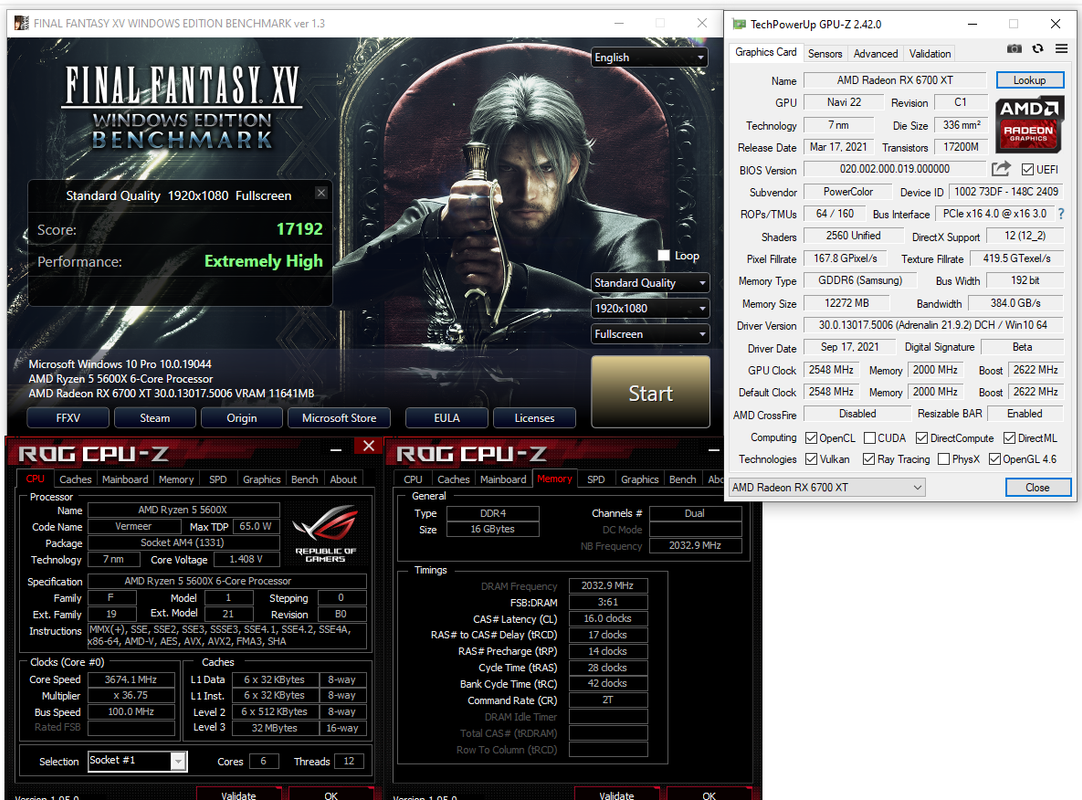This screenshot has height=800, width=1082.
Task: Open Fullscreen display mode dropdown
Action: tap(651, 334)
